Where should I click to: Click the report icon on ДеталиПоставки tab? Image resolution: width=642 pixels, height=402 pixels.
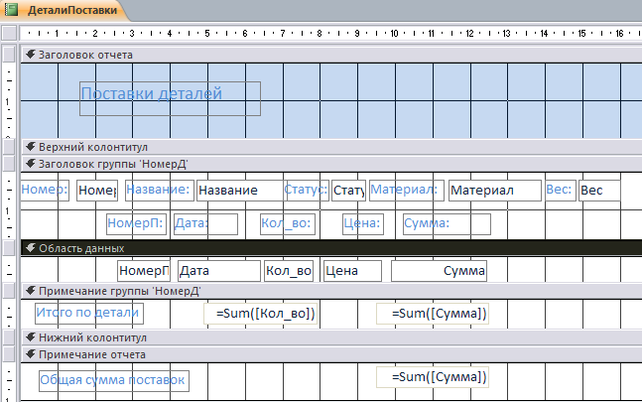pyautogui.click(x=11, y=10)
